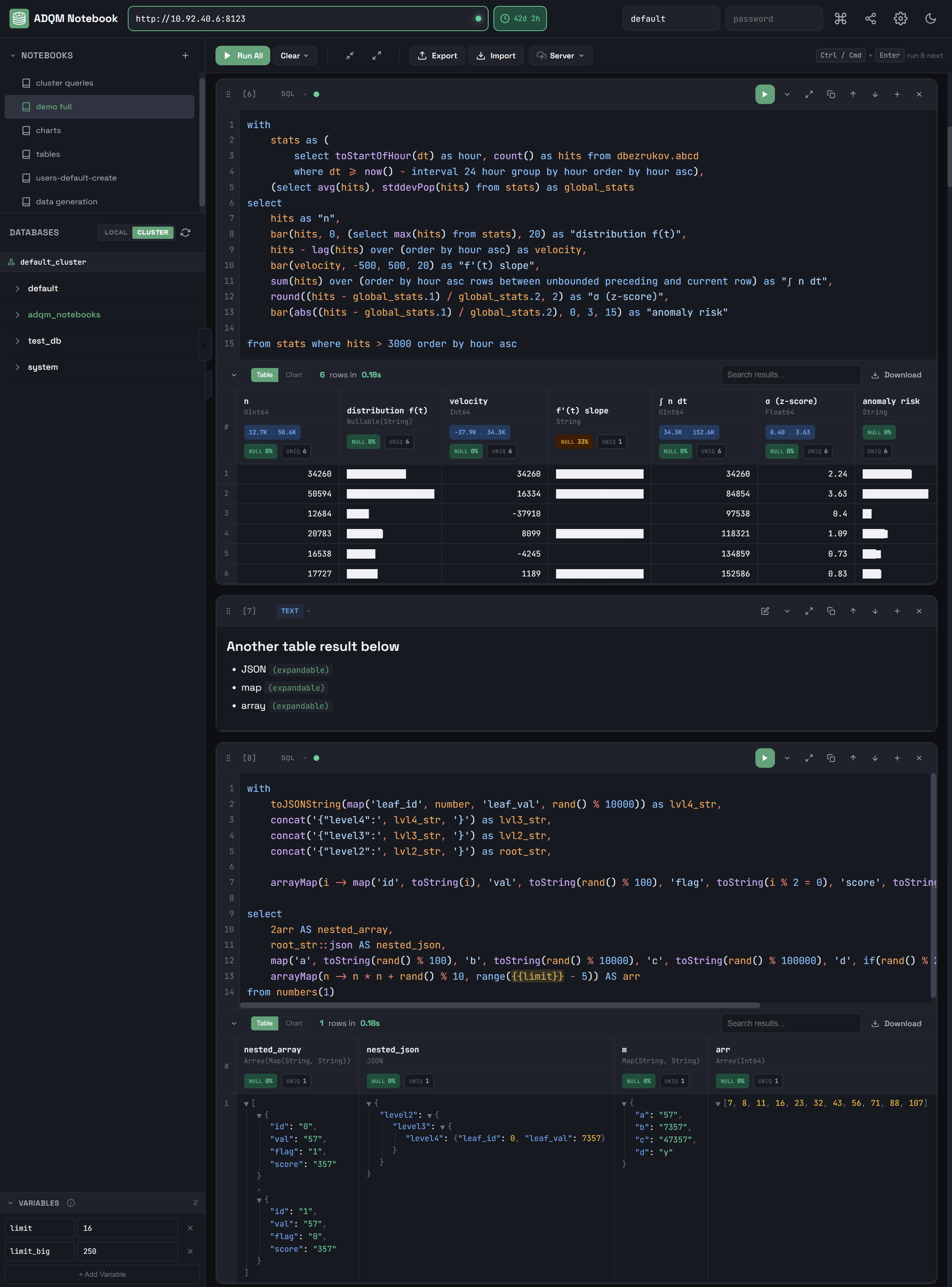Viewport: 952px width, 1287px height.
Task: Click the Run All button
Action: click(242, 55)
